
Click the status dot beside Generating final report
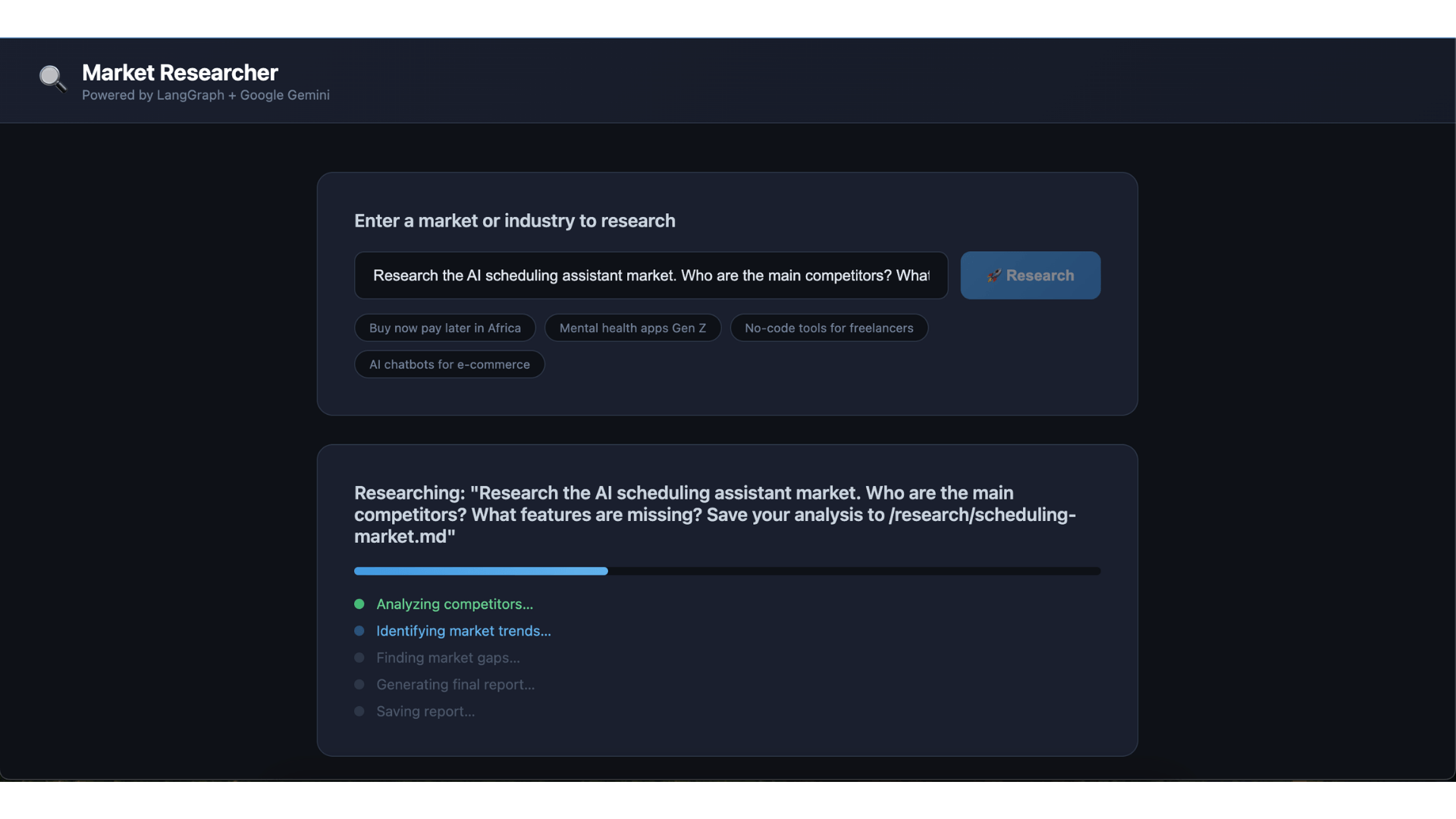(359, 684)
